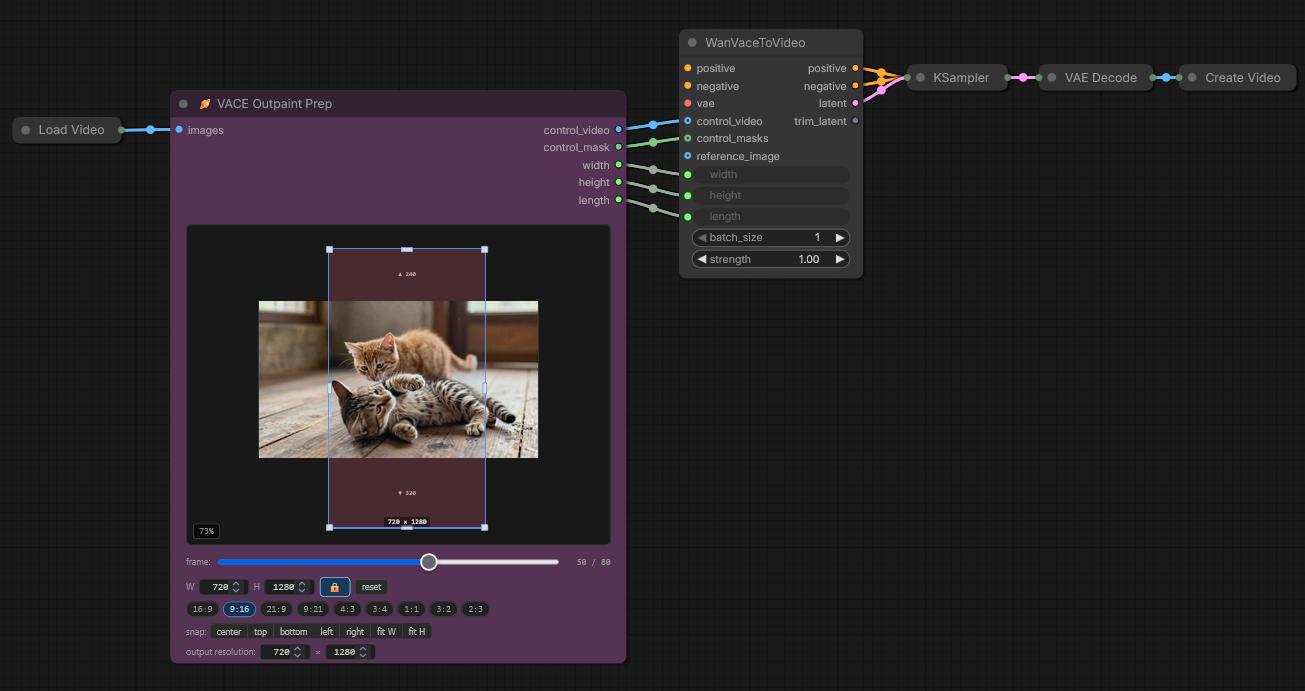Image resolution: width=1305 pixels, height=691 pixels.
Task: Click the positive output socket on WanVaceToVideo
Action: click(855, 68)
